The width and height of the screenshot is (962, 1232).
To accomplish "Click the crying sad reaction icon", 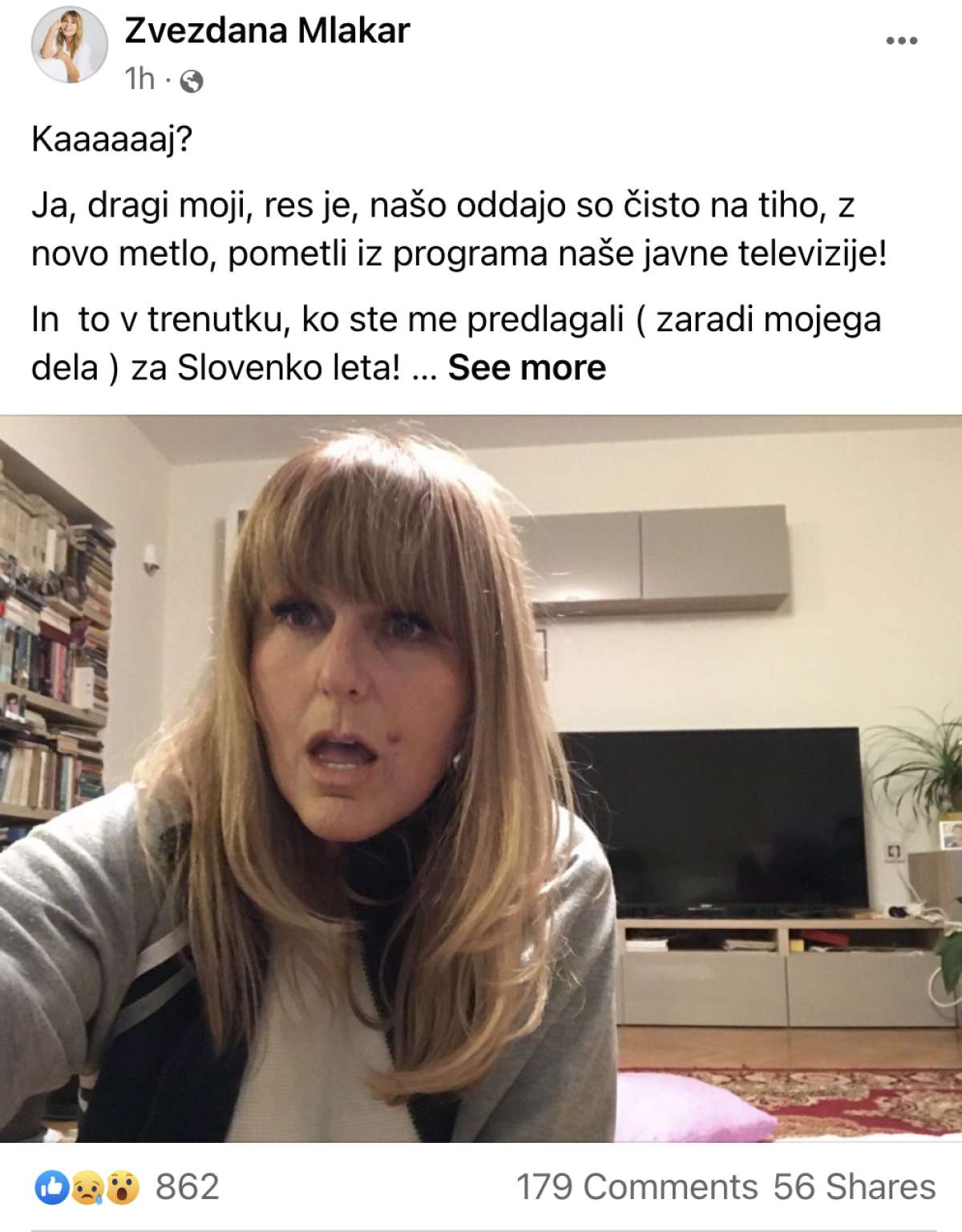I will (87, 1187).
